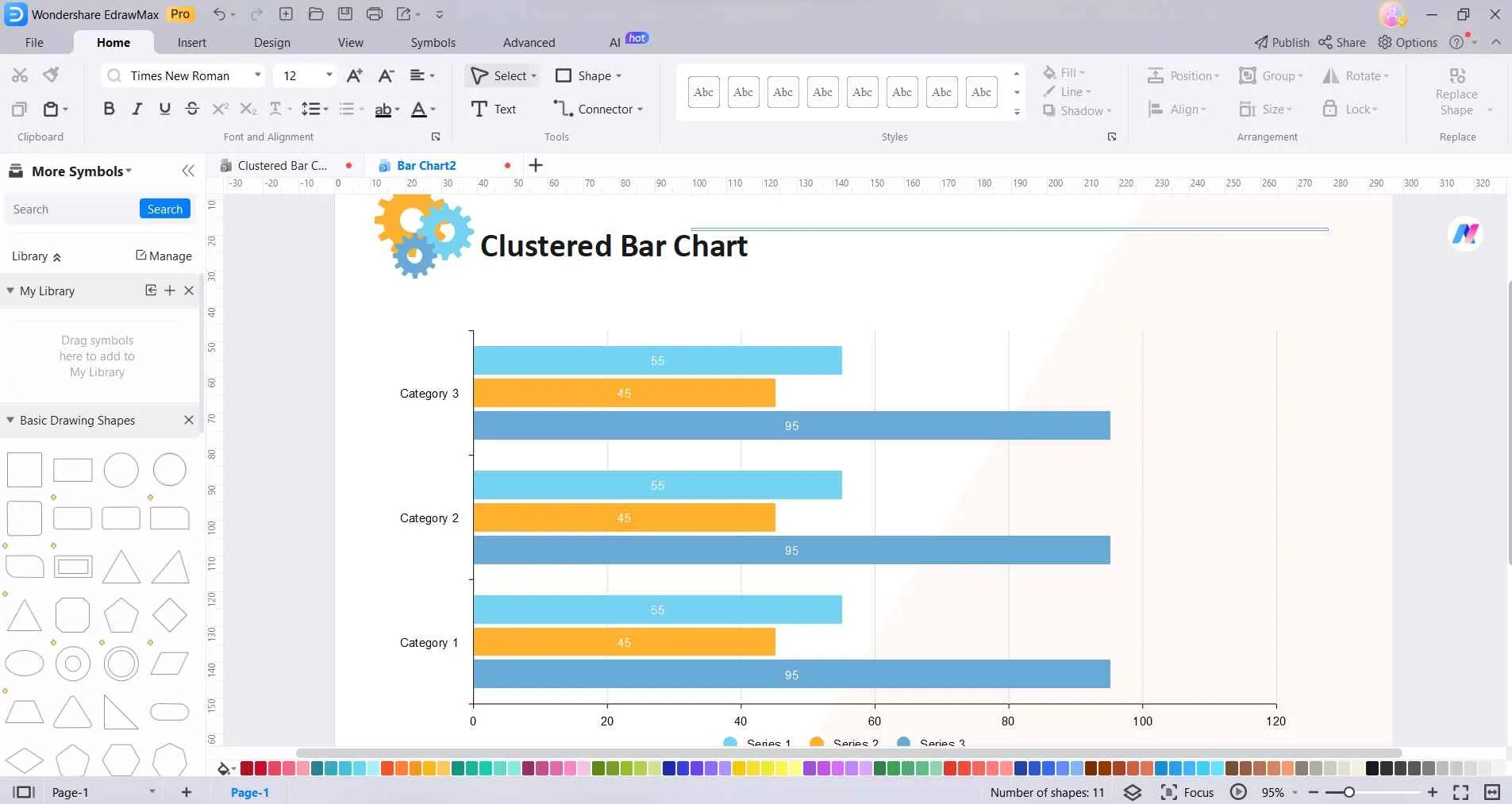Collapse the symbols side panel
The height and width of the screenshot is (804, 1512).
(x=188, y=171)
